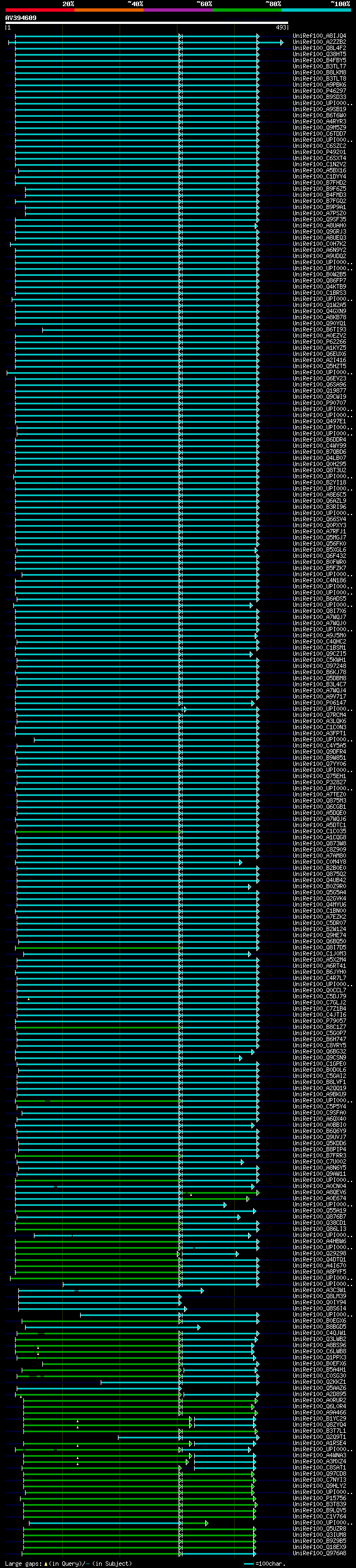Select hit label UniRef100_A3FPT1
This screenshot has height=1568, width=356.
pyautogui.click(x=319, y=734)
